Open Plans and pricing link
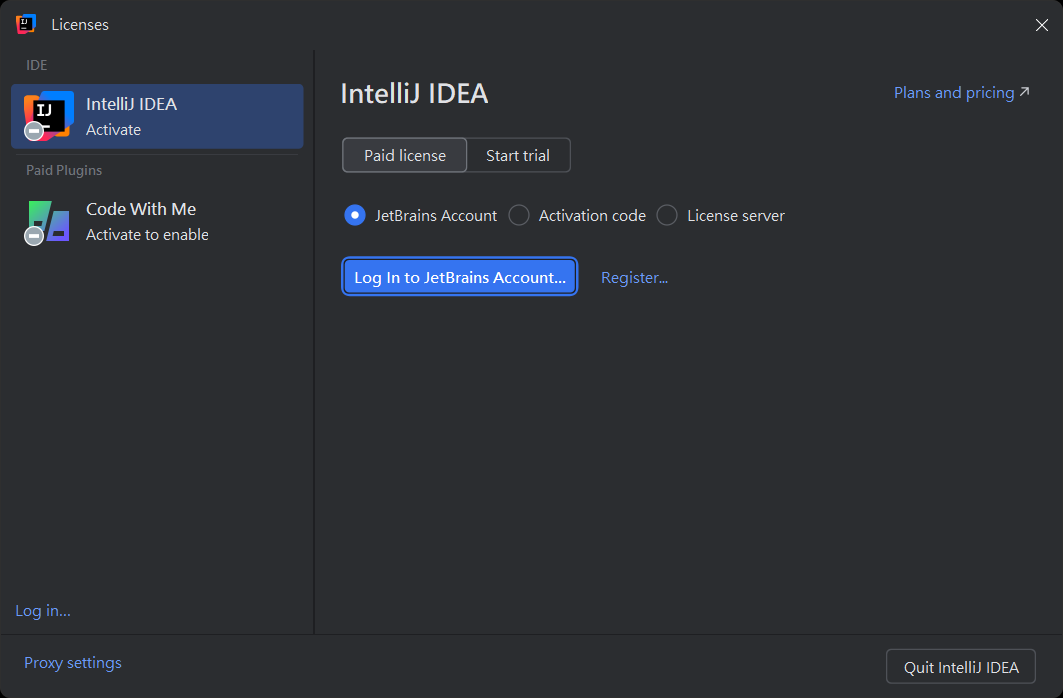 (x=961, y=93)
